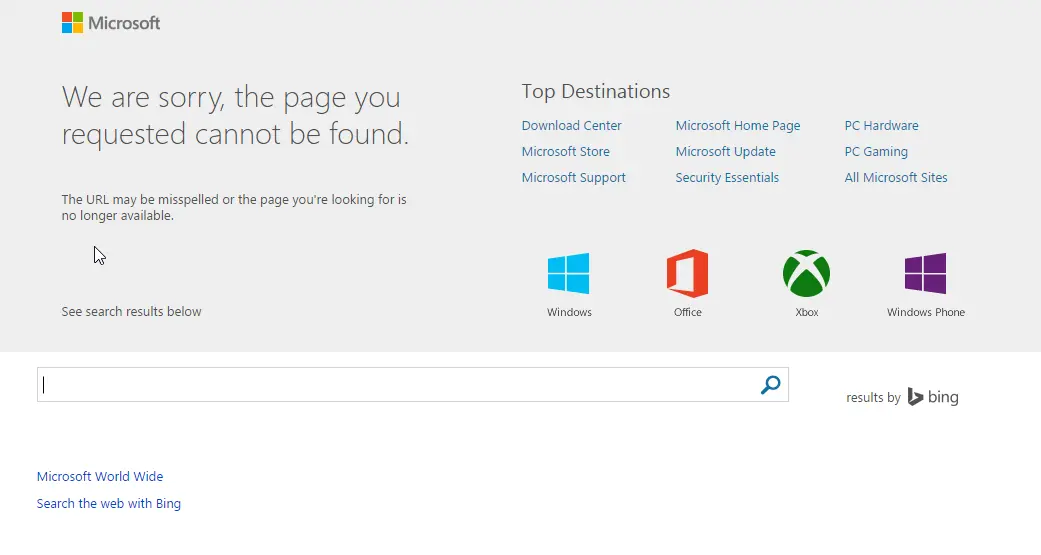The width and height of the screenshot is (1041, 555).
Task: Open Microsoft Home Page link
Action: pos(737,126)
